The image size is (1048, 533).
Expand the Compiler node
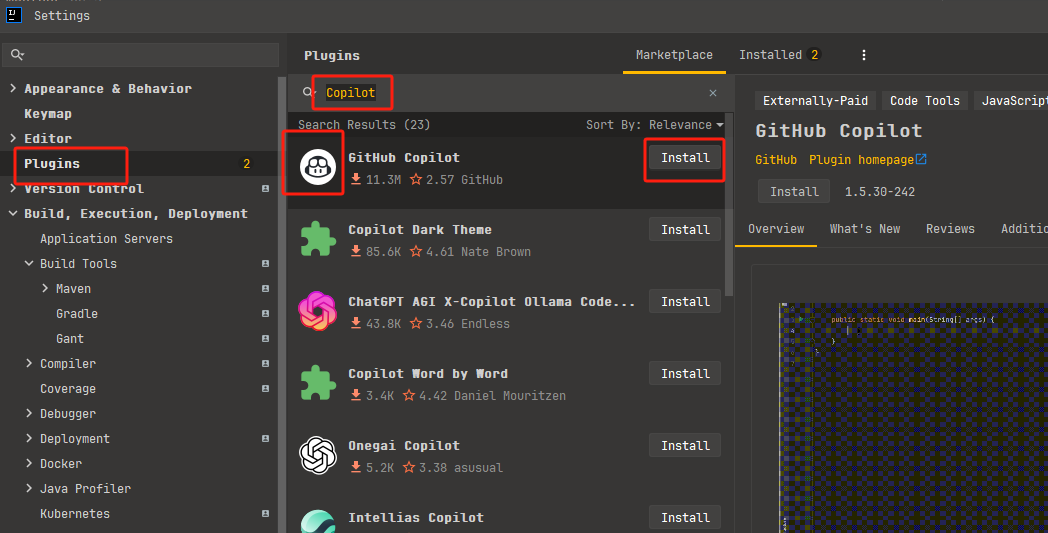pos(29,363)
